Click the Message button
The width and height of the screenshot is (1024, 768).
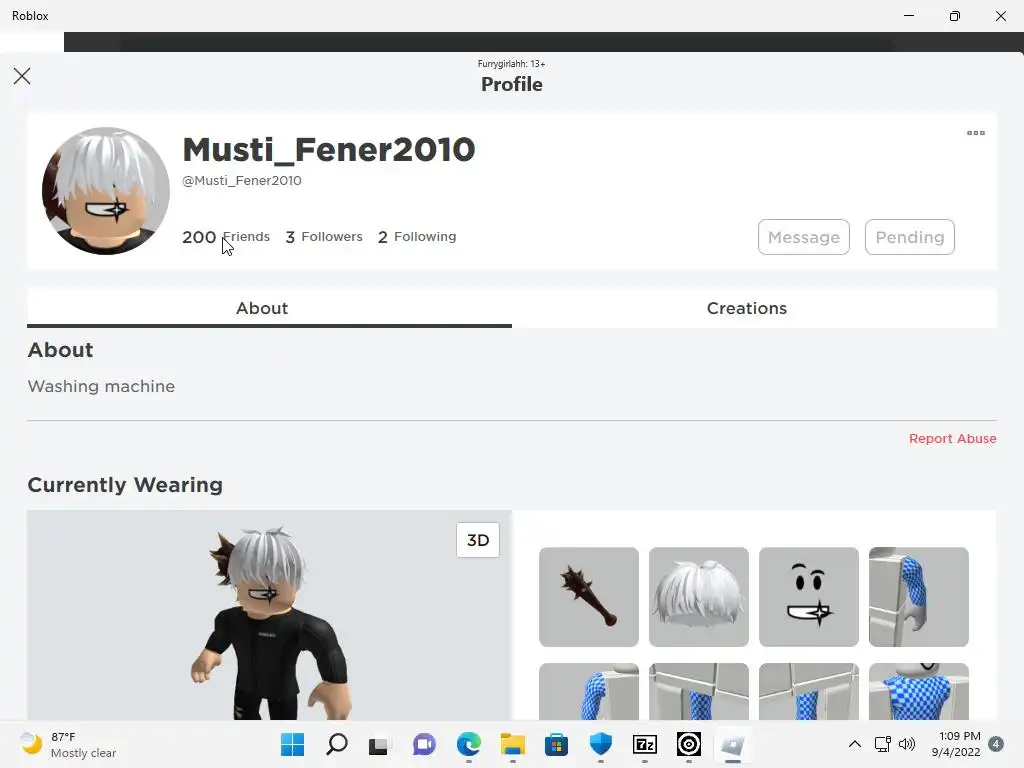804,237
